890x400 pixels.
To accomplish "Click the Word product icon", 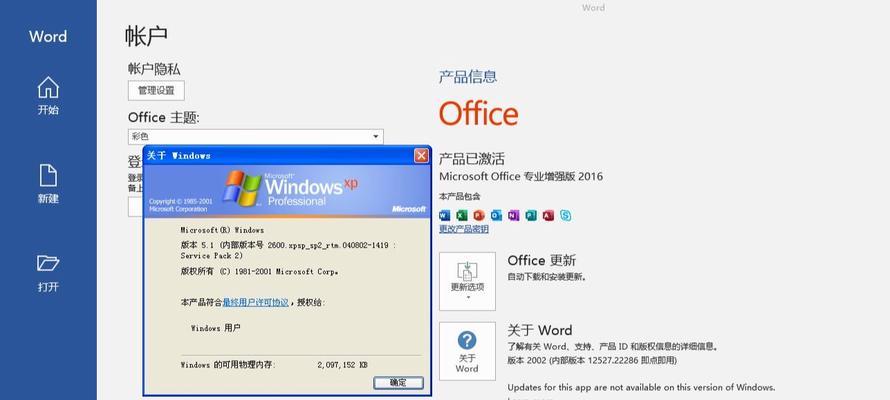I will 444,215.
